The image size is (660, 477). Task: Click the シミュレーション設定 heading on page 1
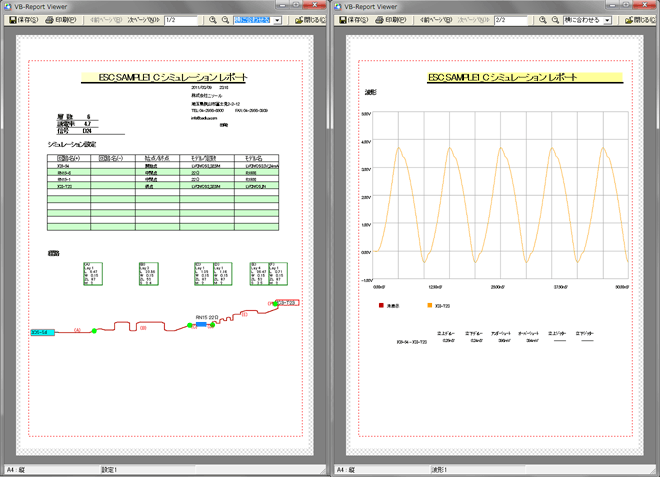[x=72, y=144]
